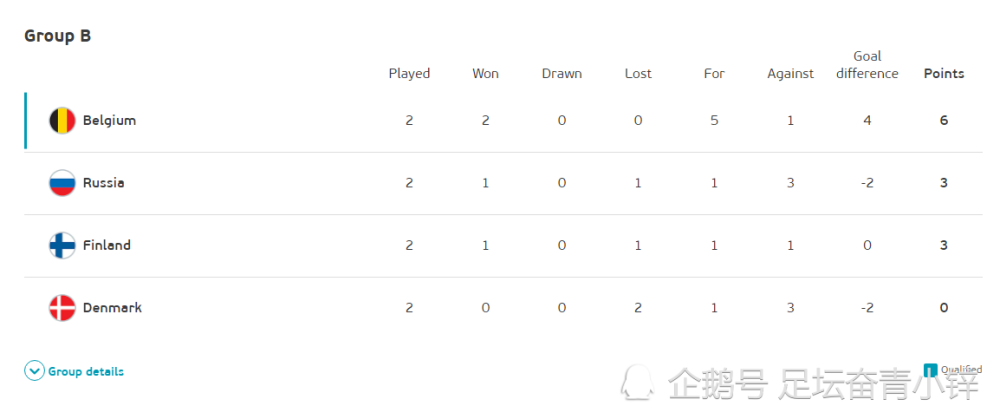Select the Played column header
The width and height of the screenshot is (1000, 419).
pos(409,74)
